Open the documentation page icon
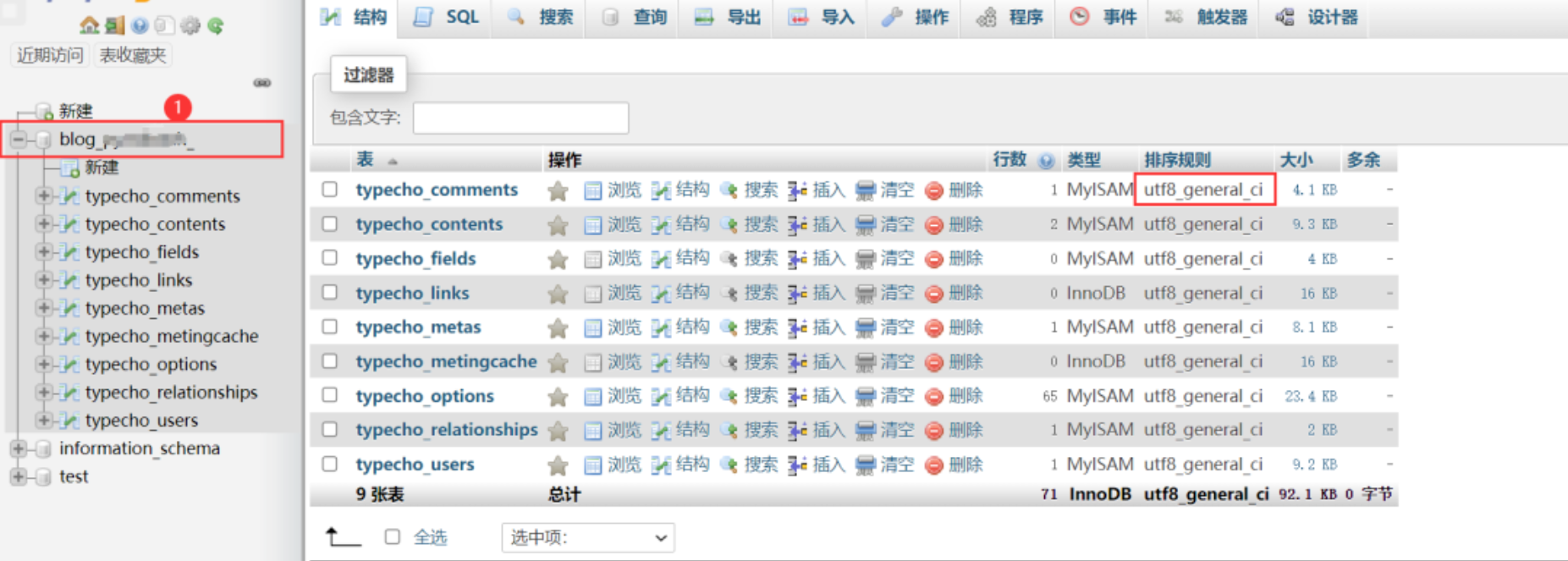This screenshot has height=561, width=1568. coord(164,25)
